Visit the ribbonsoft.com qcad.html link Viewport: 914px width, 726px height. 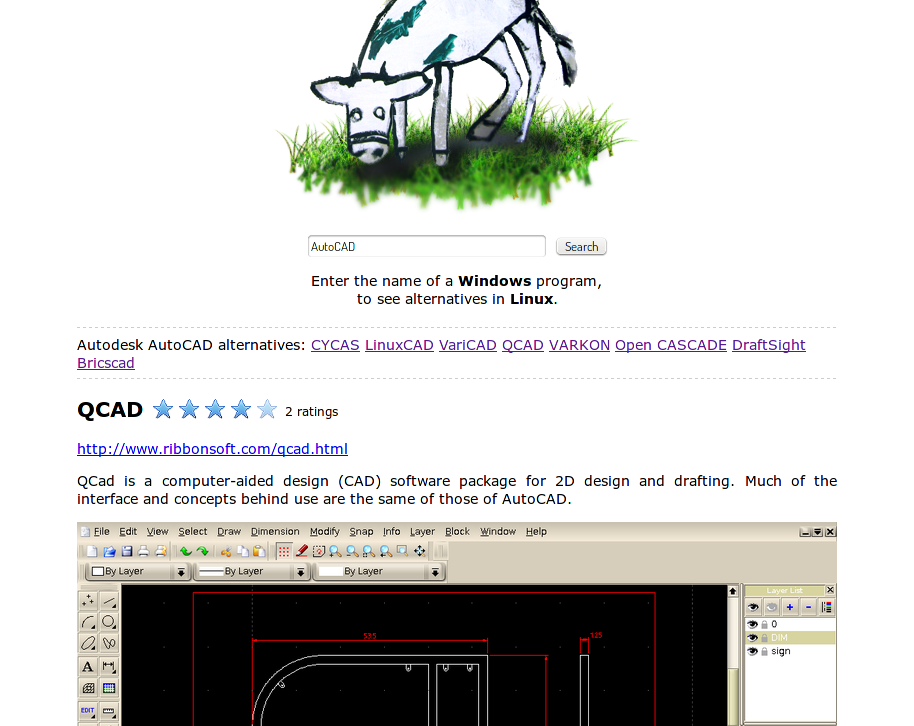212,449
